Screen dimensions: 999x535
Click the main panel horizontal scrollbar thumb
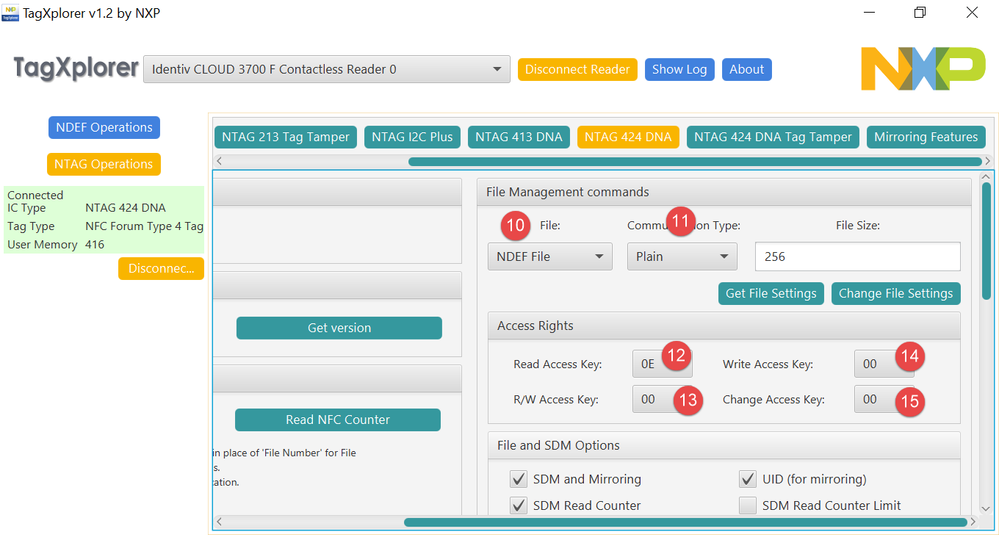(x=685, y=522)
